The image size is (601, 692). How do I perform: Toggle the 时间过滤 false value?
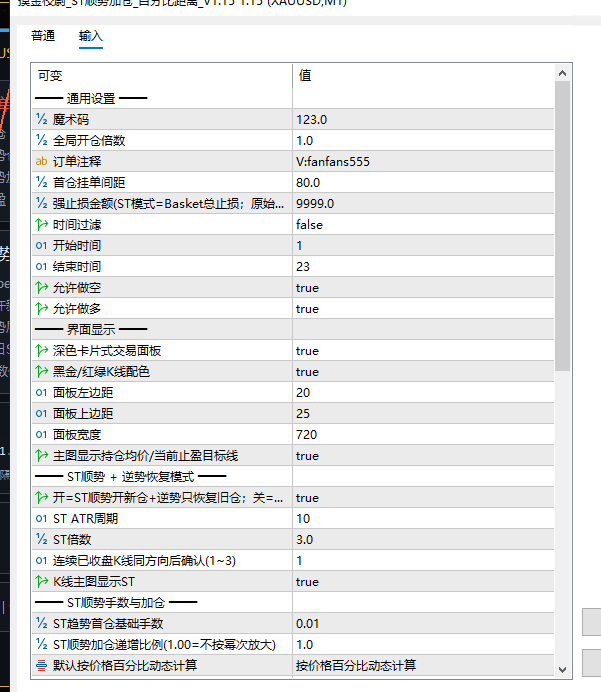[423, 224]
